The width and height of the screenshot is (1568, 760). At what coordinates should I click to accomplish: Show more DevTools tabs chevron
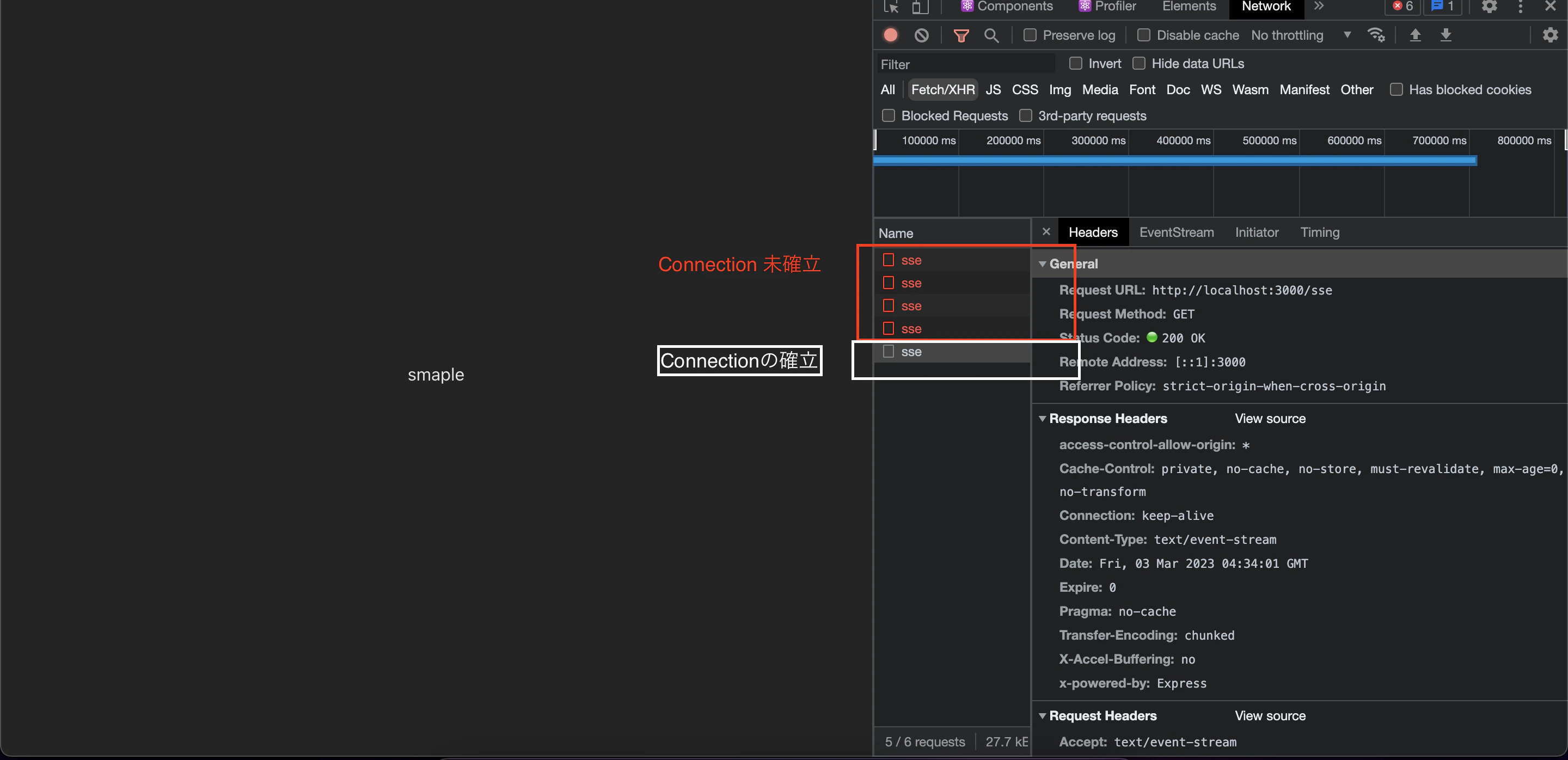1319,6
